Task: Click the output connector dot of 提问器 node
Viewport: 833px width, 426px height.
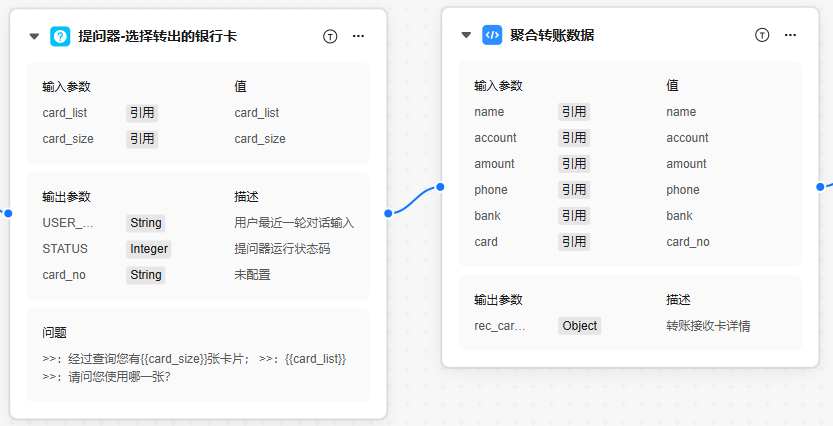Action: pos(388,213)
